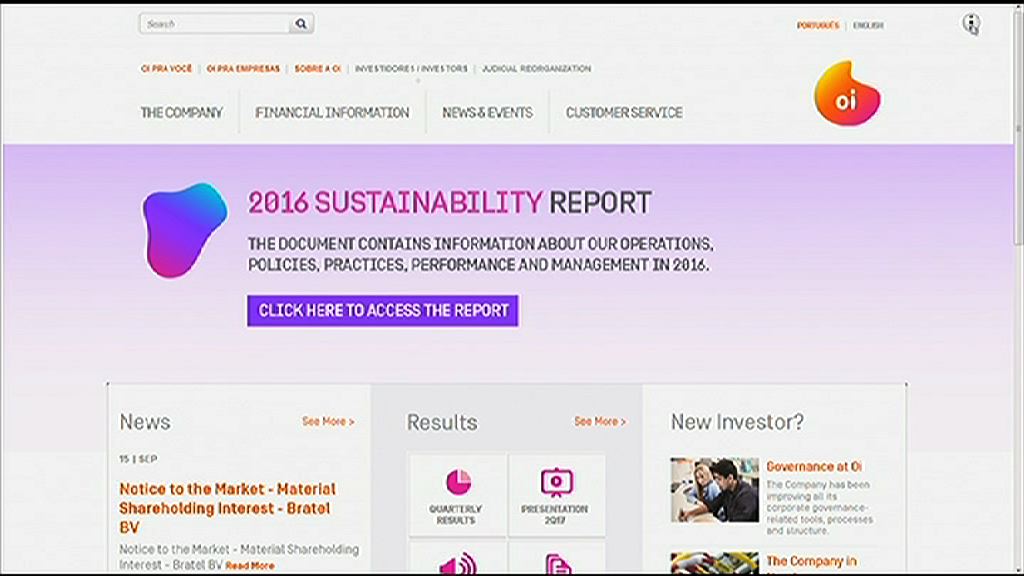The width and height of the screenshot is (1024, 576).
Task: Switch language to Português
Action: point(817,26)
